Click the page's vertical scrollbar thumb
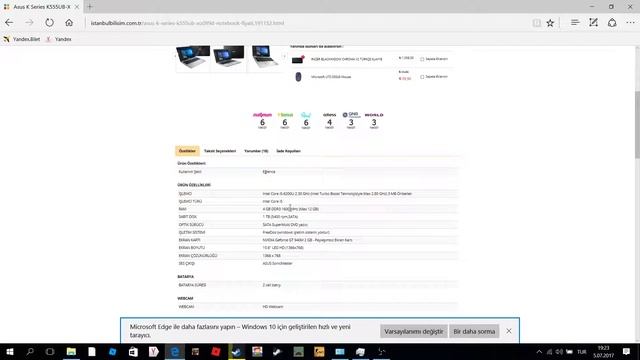 click(637, 124)
